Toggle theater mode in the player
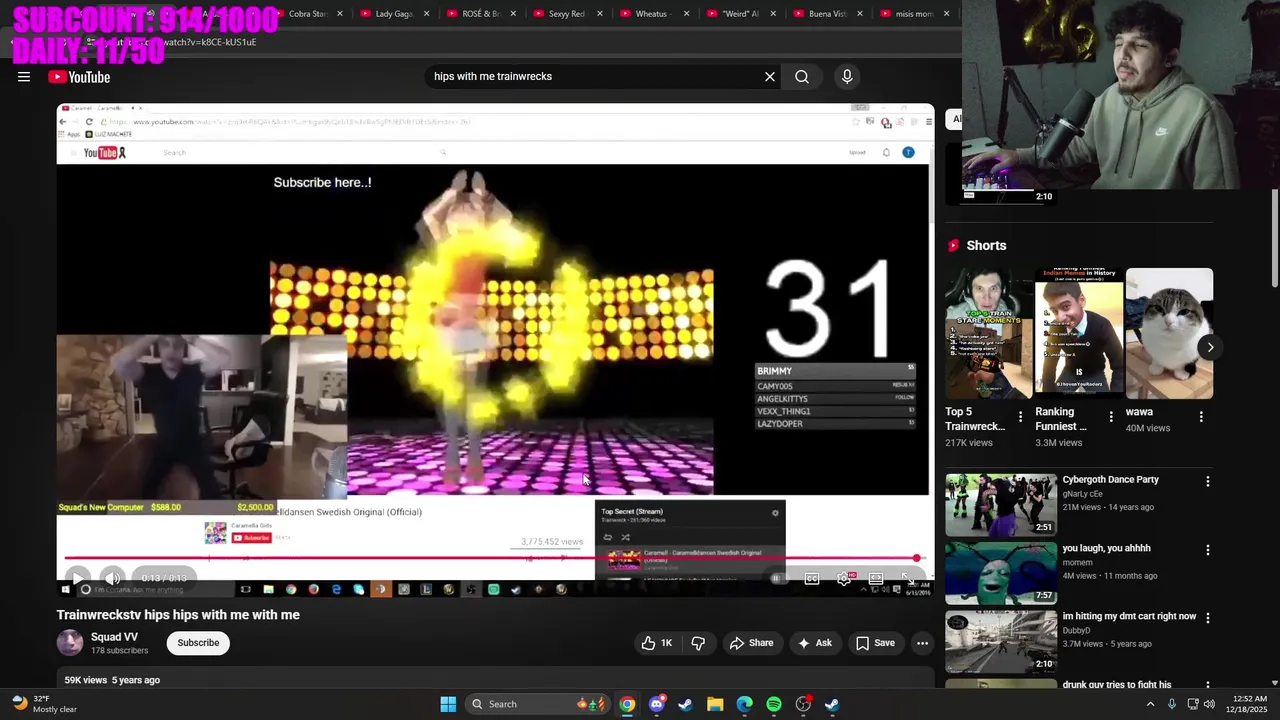This screenshot has height=720, width=1280. coord(876,578)
